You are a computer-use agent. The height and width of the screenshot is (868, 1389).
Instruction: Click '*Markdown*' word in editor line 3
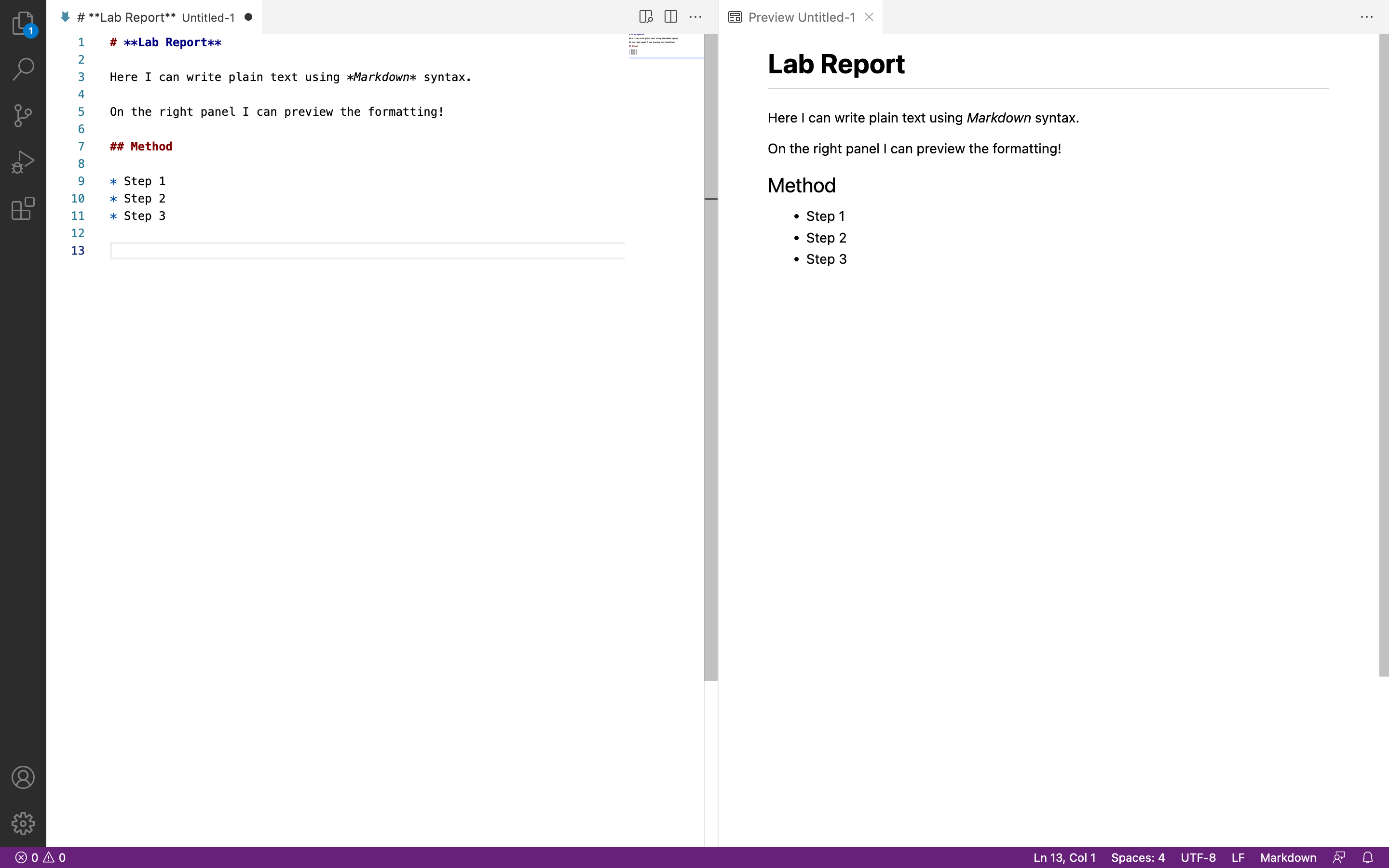(x=381, y=77)
